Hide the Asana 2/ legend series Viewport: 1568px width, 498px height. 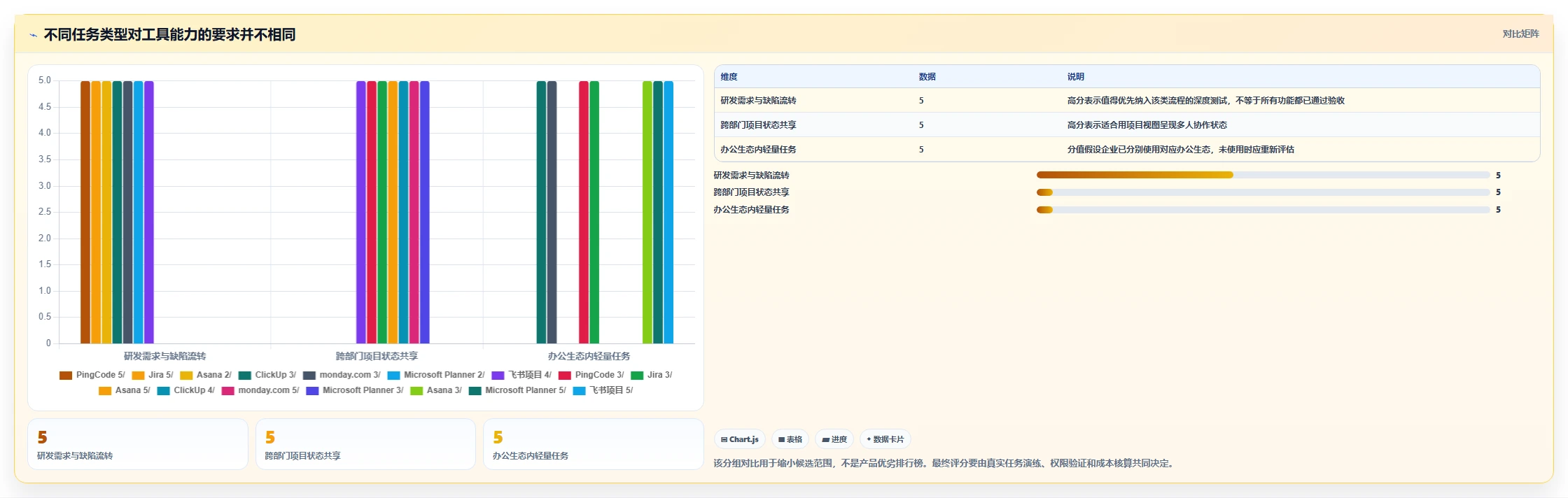tap(205, 375)
